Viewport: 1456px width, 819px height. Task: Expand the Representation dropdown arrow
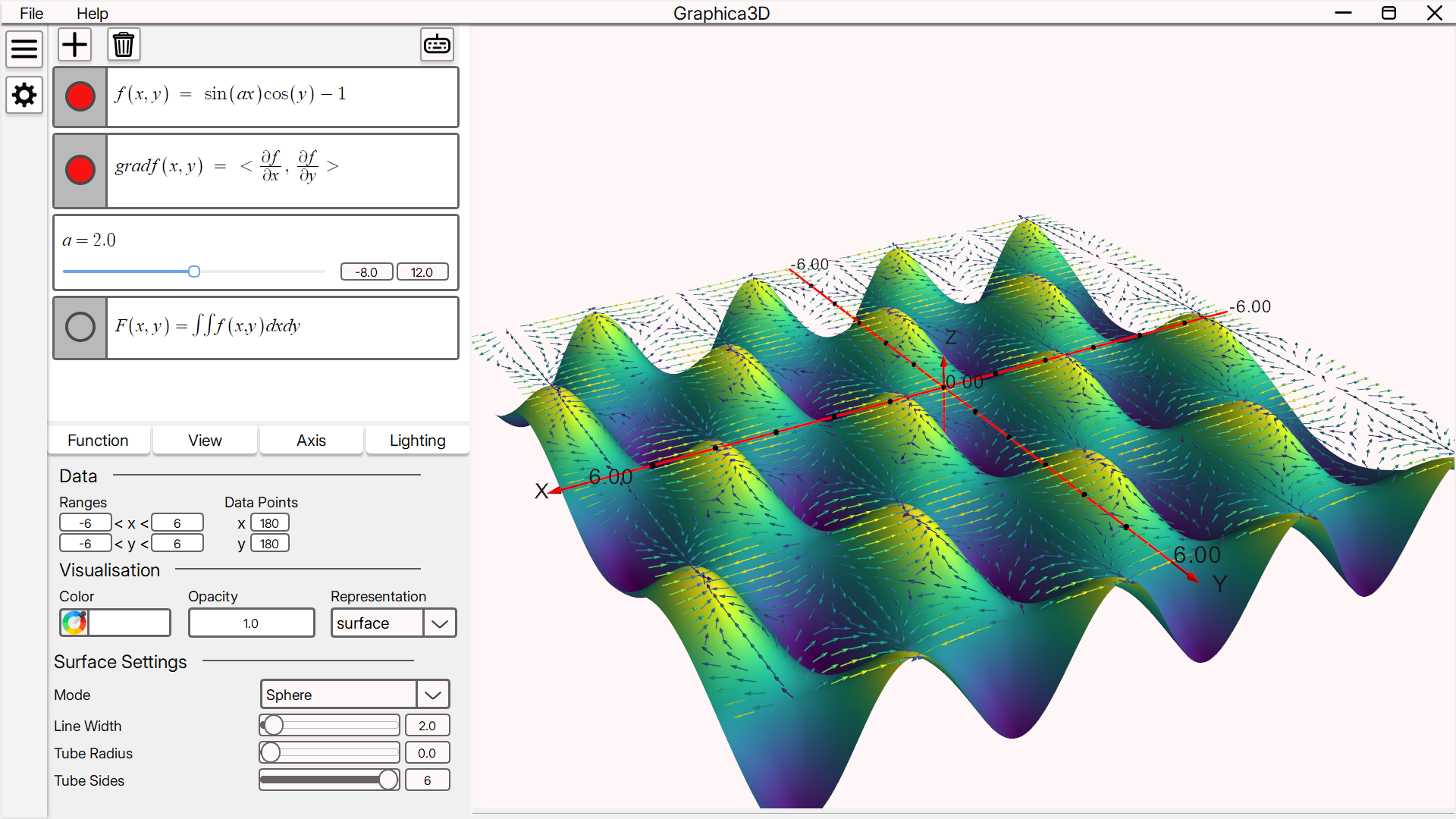coord(440,623)
